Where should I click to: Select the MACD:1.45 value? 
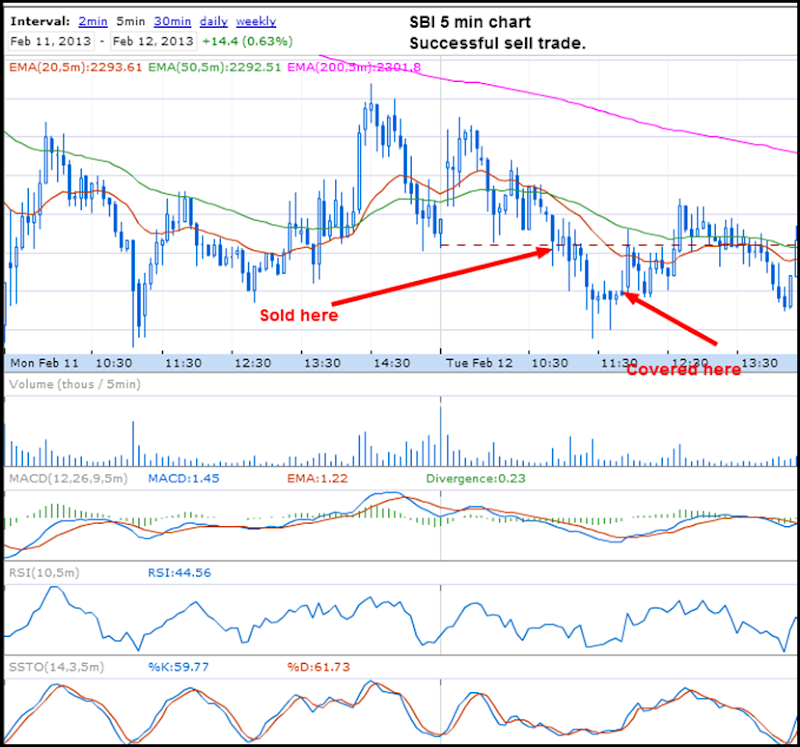pyautogui.click(x=184, y=479)
